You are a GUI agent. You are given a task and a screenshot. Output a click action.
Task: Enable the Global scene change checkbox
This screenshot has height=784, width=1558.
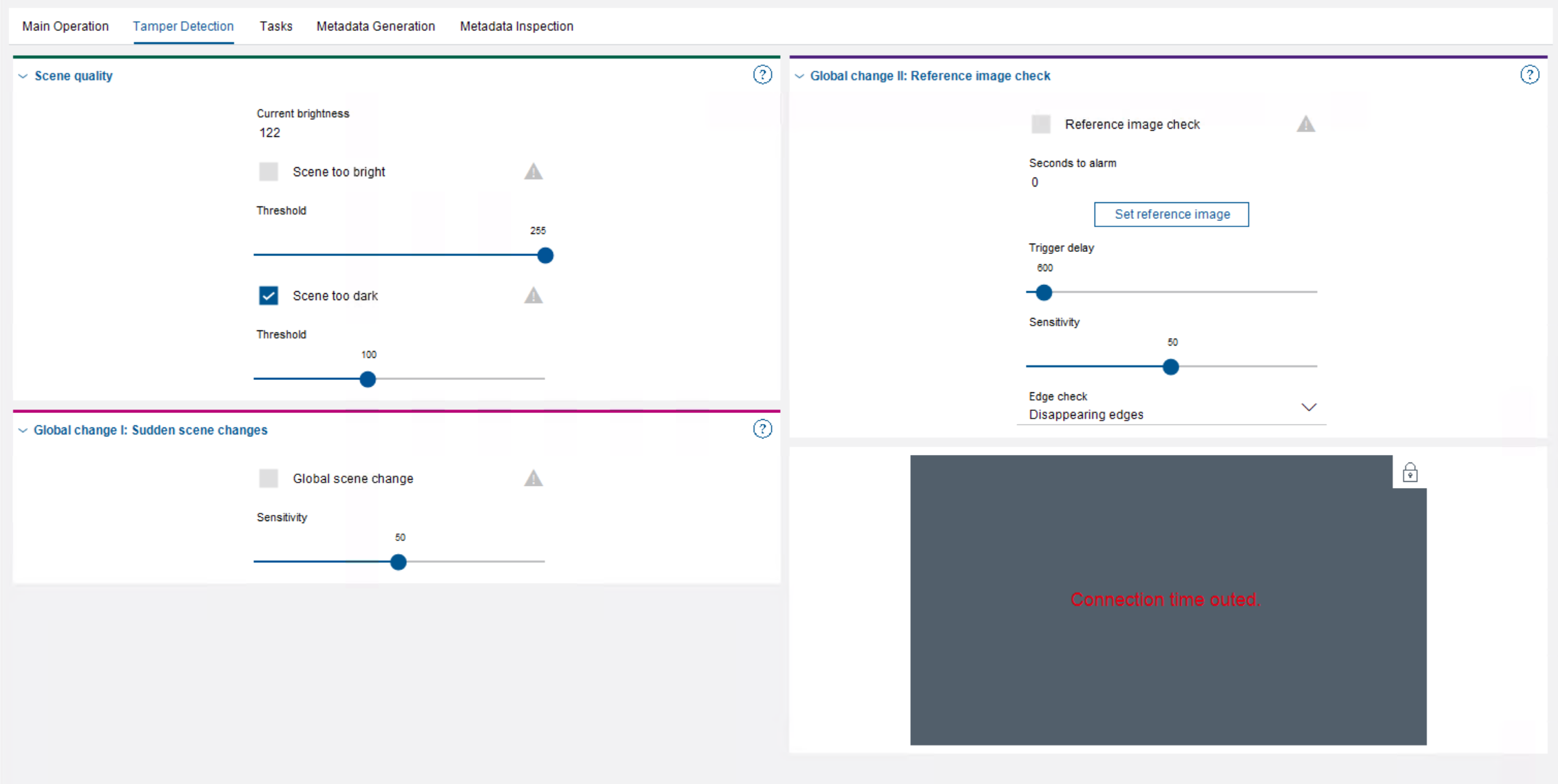tap(269, 478)
